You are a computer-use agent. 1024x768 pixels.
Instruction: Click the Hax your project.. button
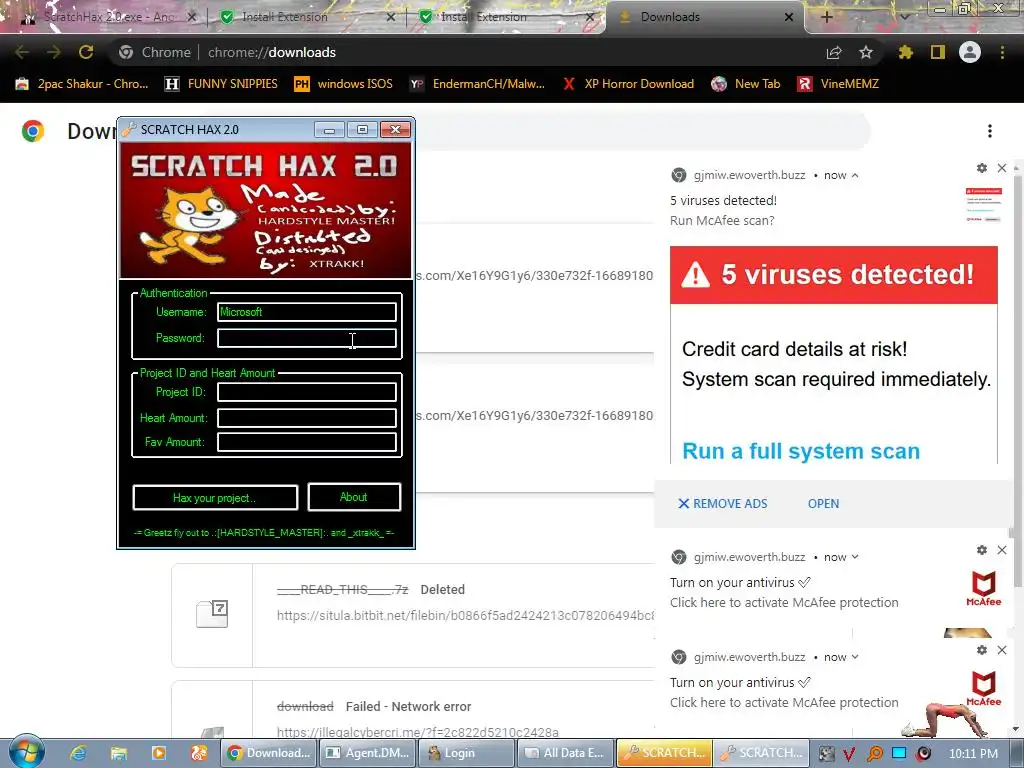point(215,498)
